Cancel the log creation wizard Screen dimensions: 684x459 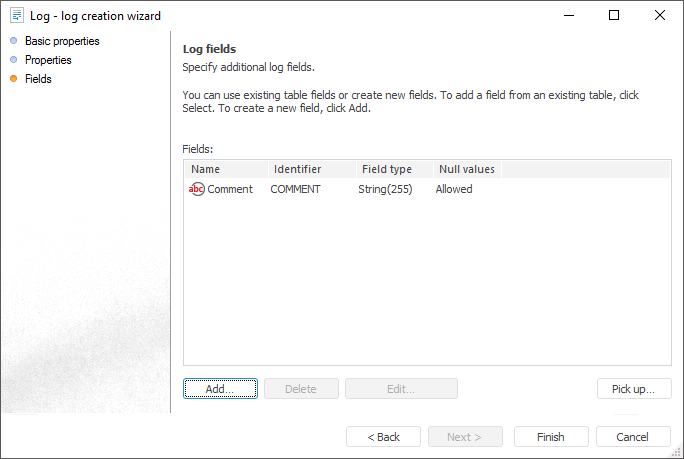(x=633, y=437)
